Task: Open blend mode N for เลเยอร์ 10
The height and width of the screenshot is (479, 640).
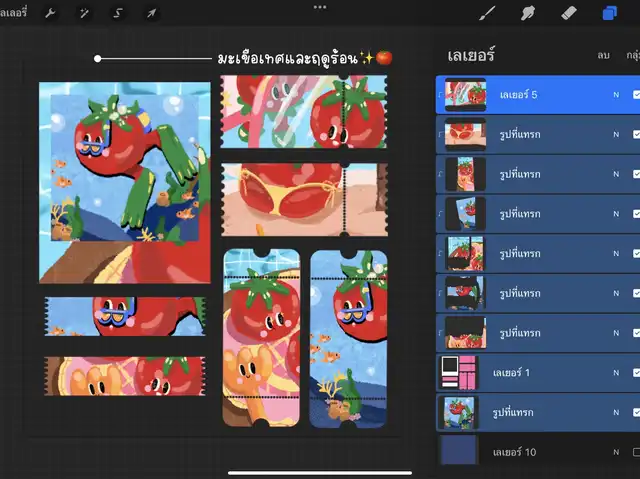Action: tap(616, 452)
